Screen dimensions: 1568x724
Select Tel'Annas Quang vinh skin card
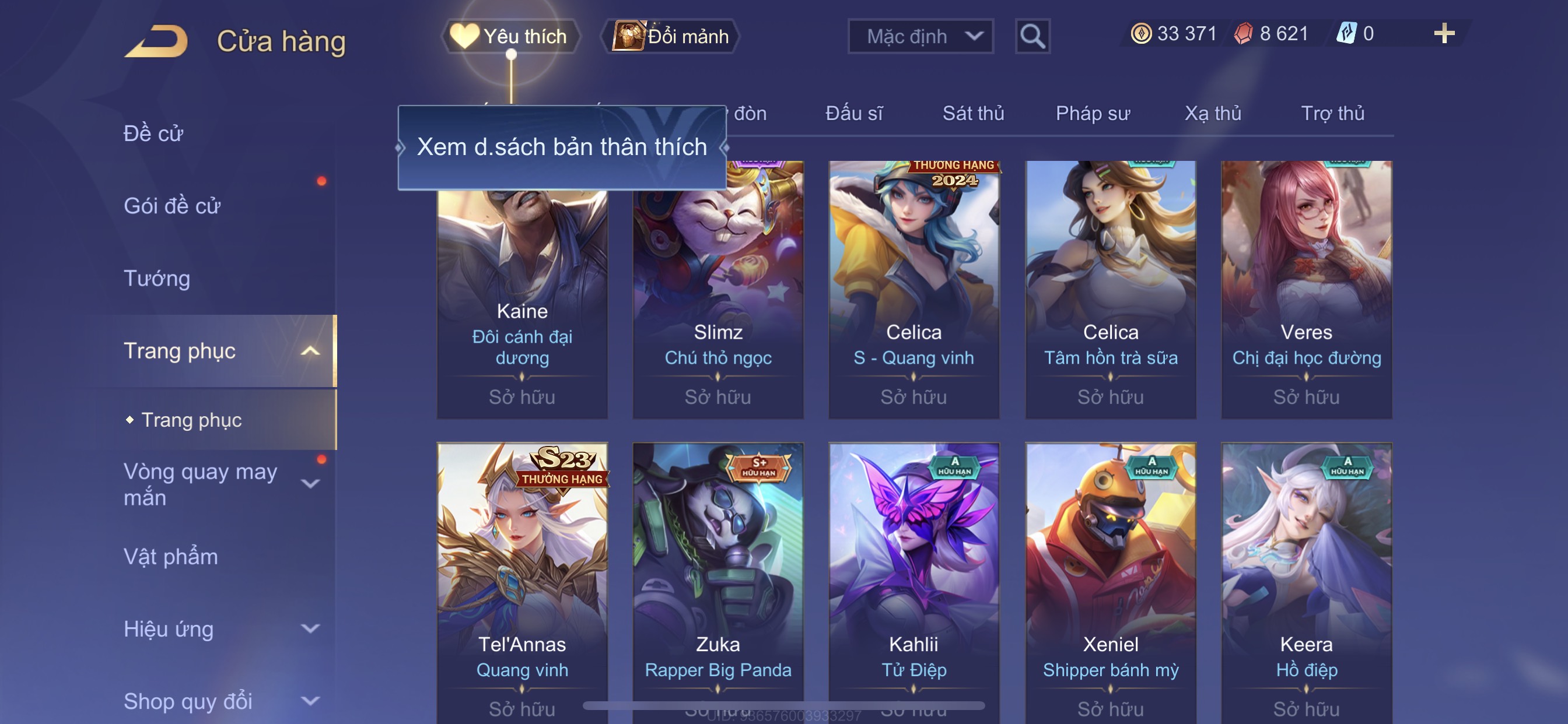(x=522, y=583)
